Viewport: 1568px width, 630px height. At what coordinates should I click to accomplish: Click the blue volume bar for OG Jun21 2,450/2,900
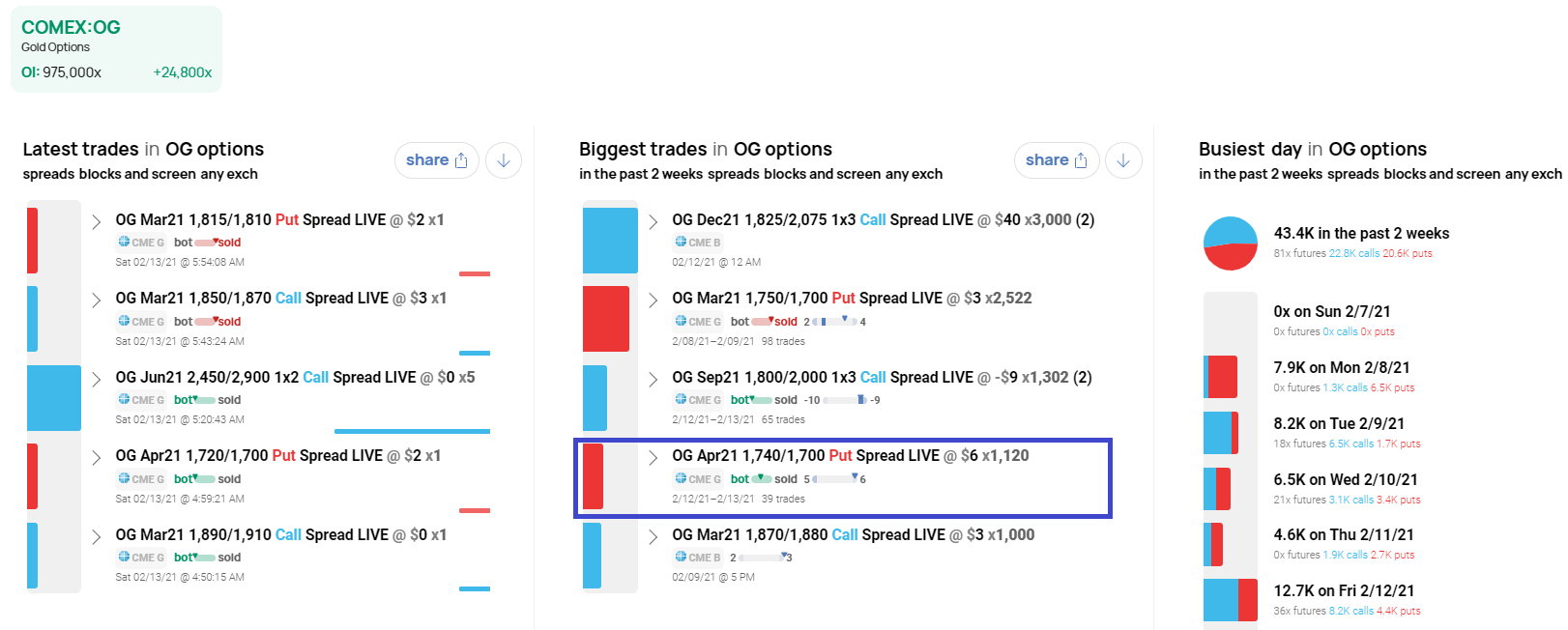tap(54, 398)
